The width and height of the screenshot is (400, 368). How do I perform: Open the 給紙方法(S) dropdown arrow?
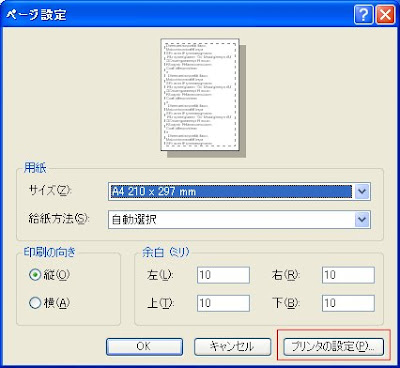point(362,219)
